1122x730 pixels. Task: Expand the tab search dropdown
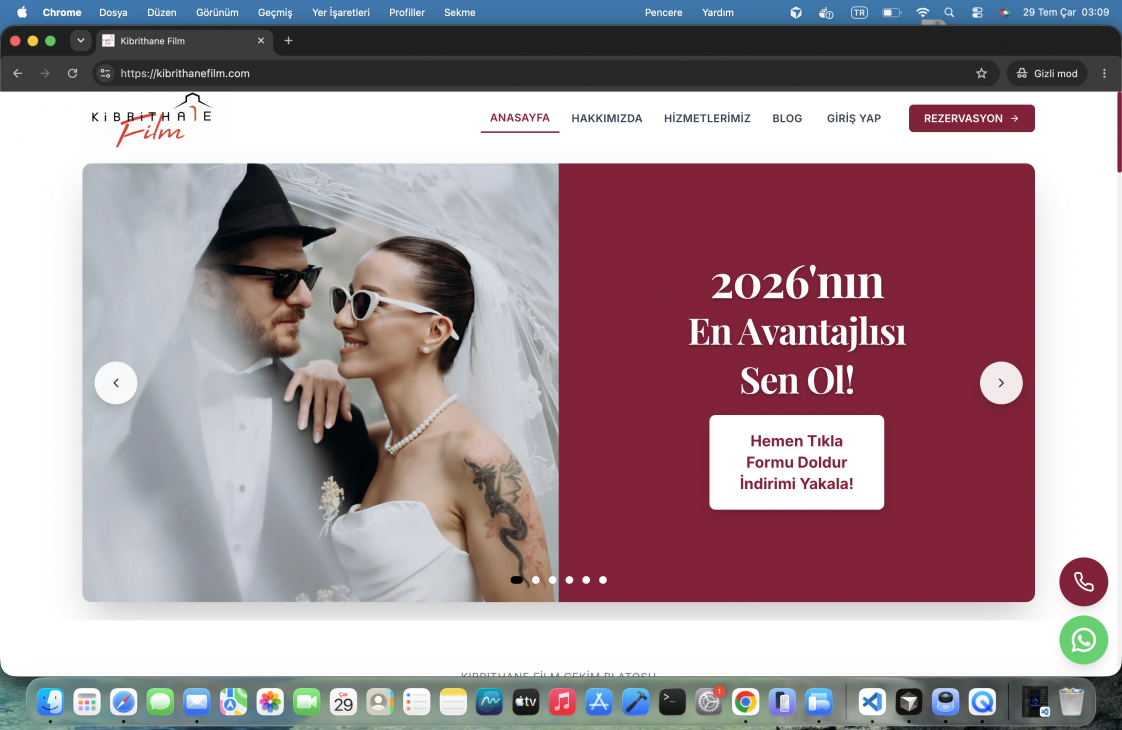coord(81,41)
